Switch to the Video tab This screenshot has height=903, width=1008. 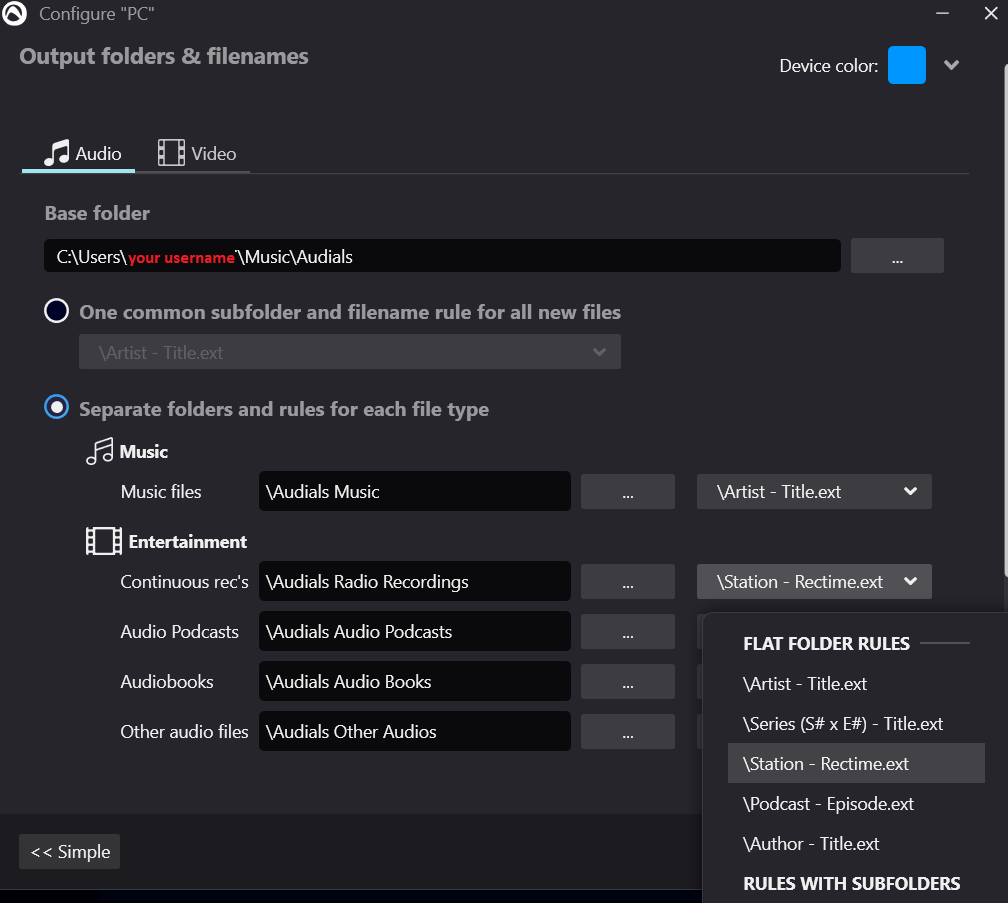point(197,154)
